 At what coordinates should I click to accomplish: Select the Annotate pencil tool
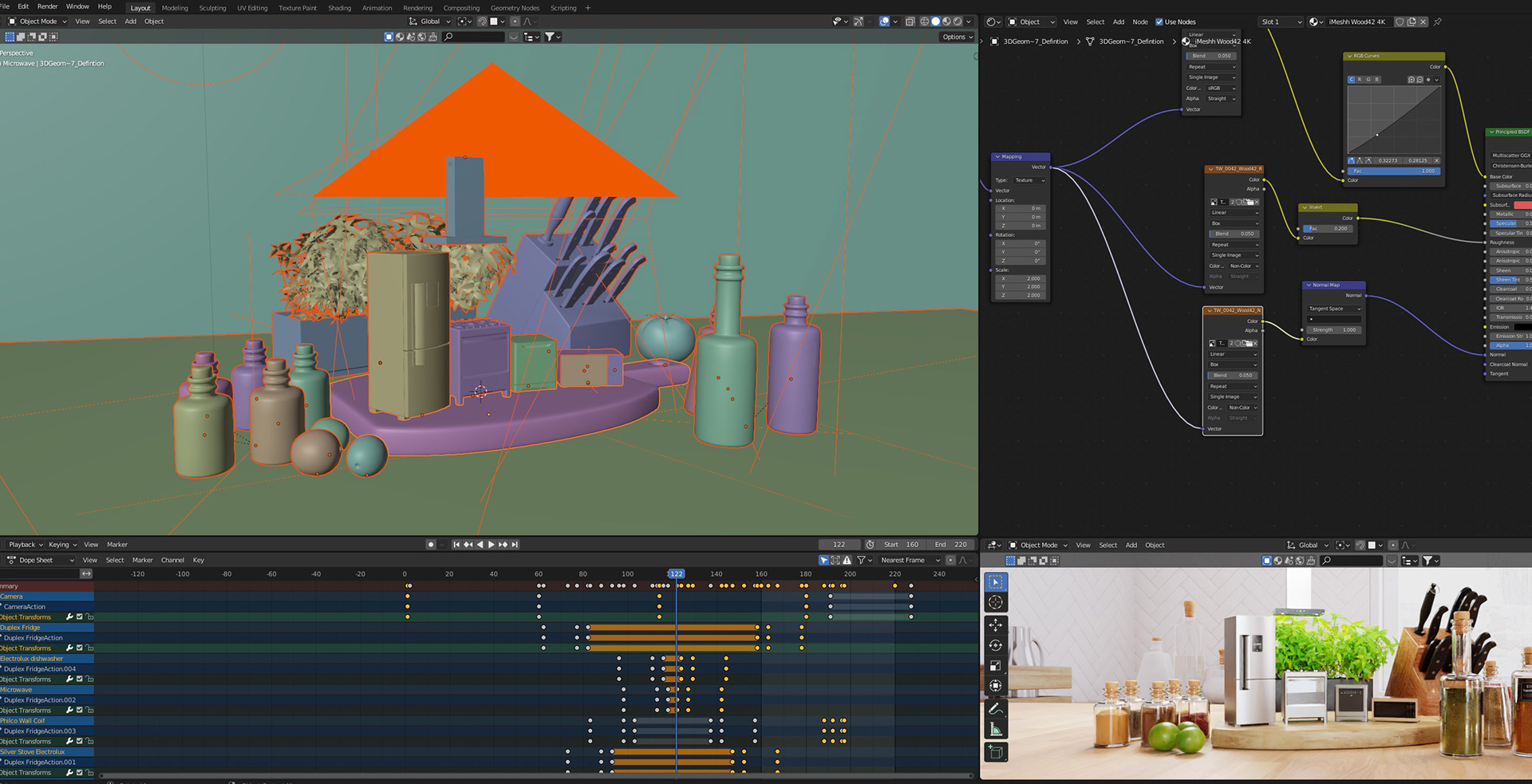(995, 708)
